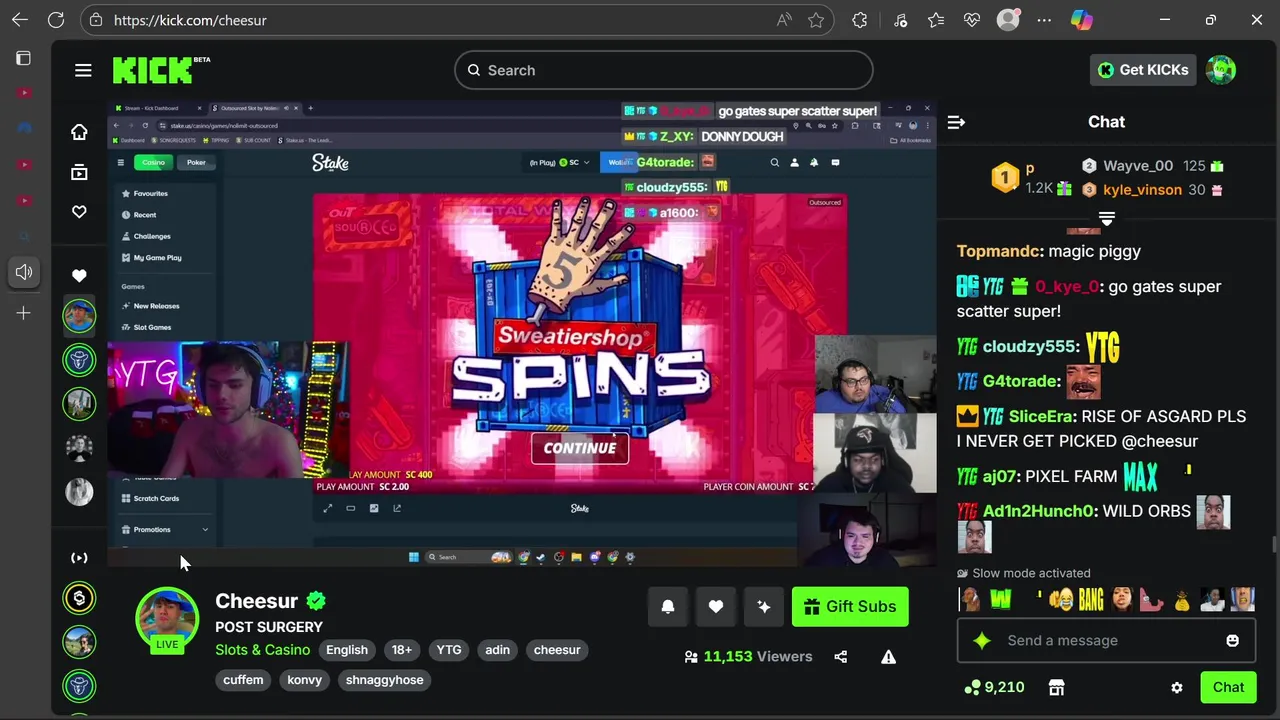Click the user avatar in top right
Image resolution: width=1280 pixels, height=720 pixels.
click(x=1221, y=70)
